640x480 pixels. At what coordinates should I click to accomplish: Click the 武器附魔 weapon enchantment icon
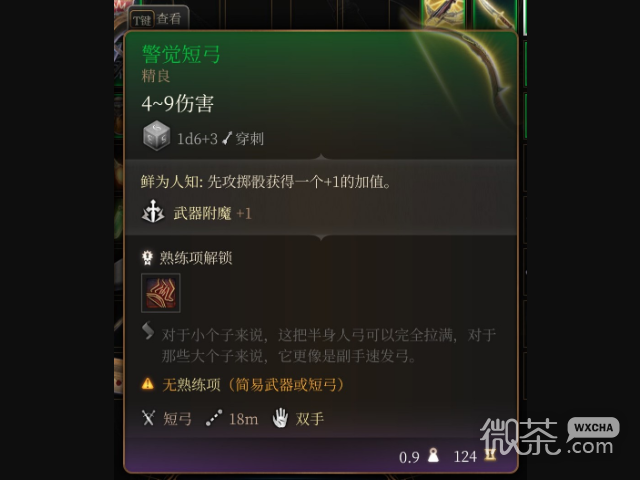pos(153,211)
